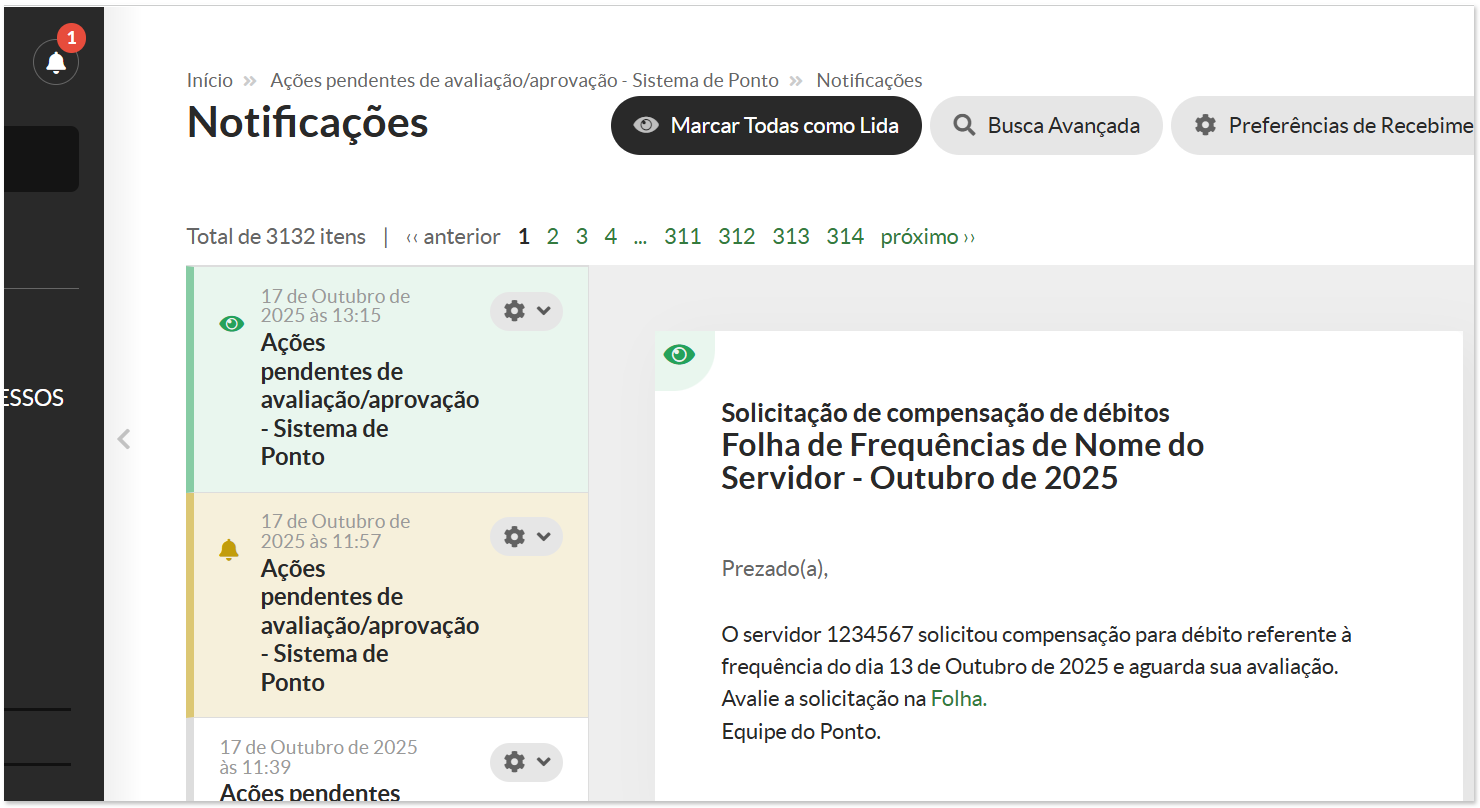
Task: Open gear dropdown for 11:57 notification
Action: [x=526, y=537]
